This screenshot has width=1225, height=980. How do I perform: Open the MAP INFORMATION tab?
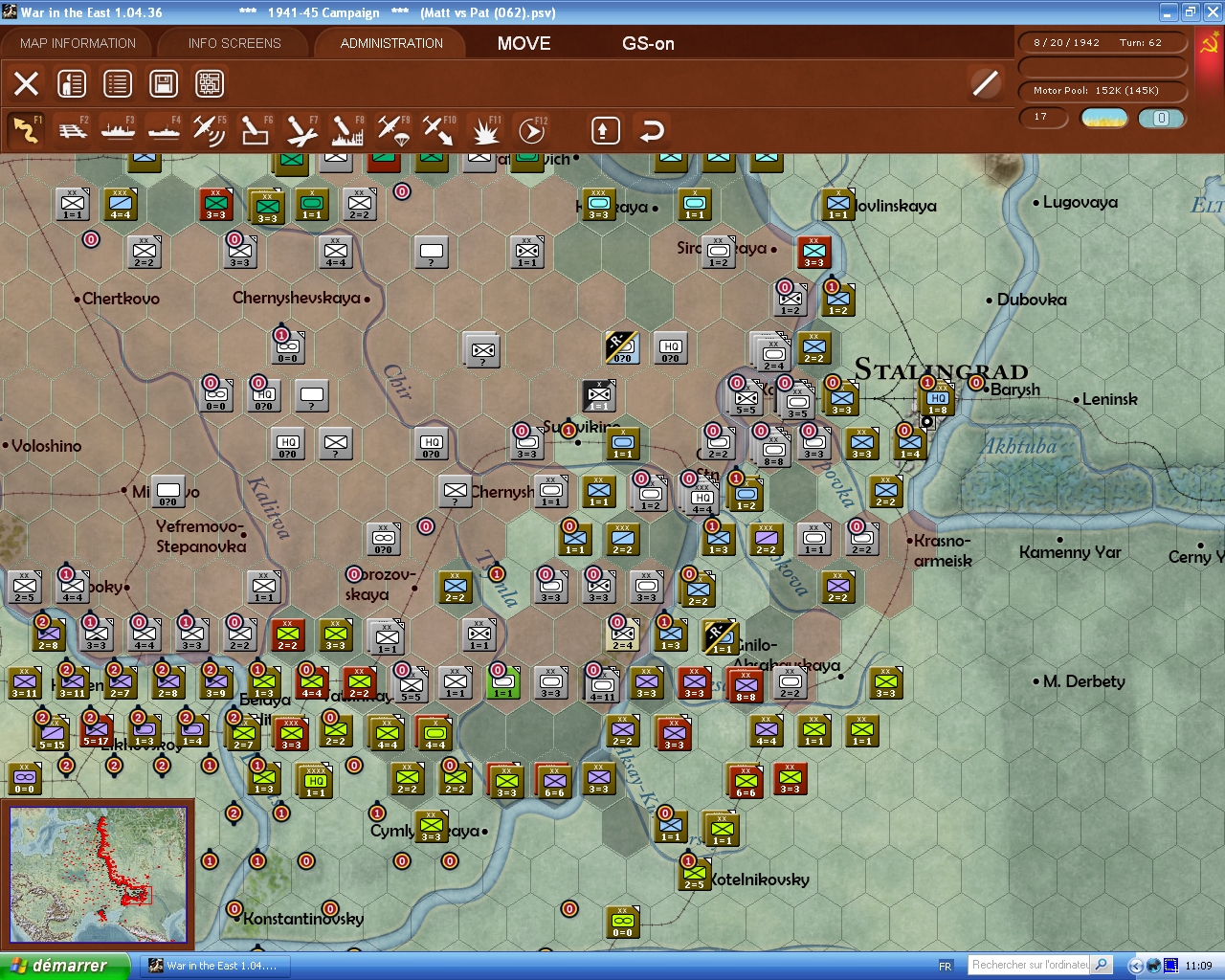78,43
